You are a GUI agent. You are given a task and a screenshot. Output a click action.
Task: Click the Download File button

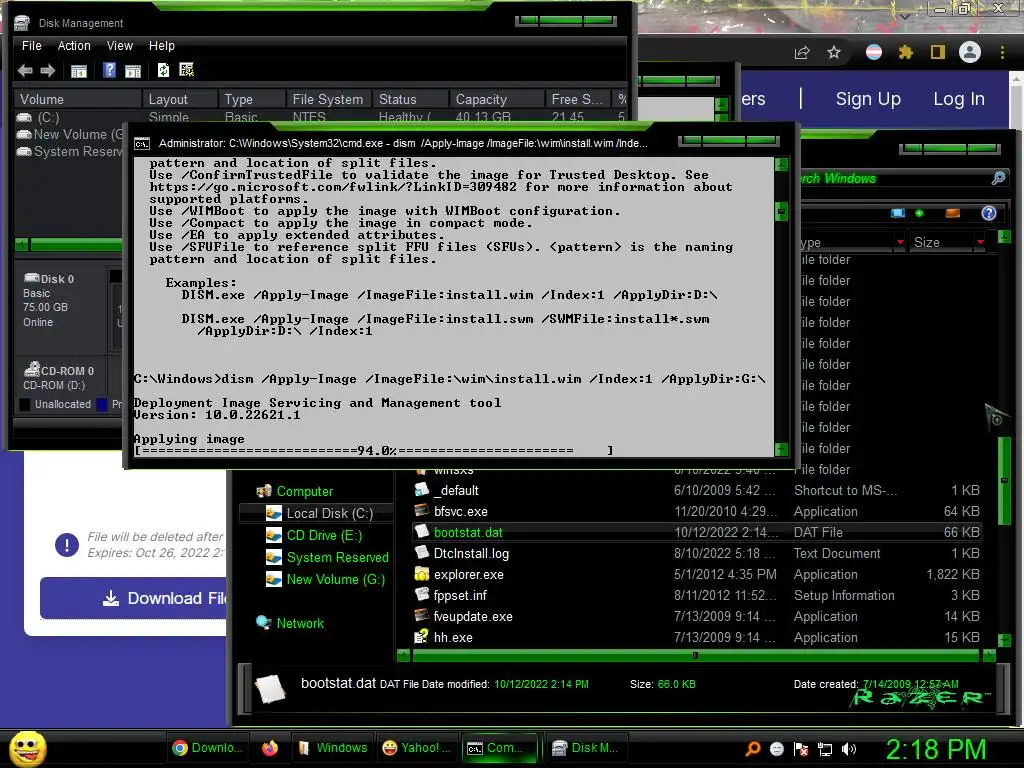pyautogui.click(x=134, y=598)
